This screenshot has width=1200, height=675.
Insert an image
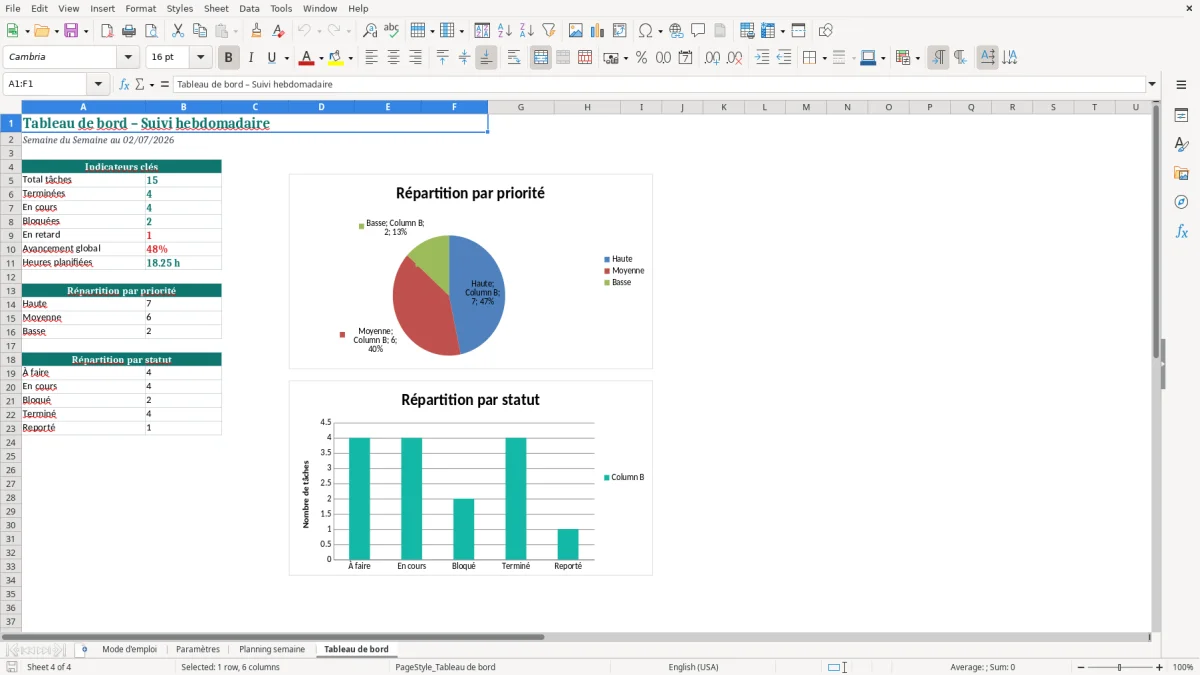(576, 31)
